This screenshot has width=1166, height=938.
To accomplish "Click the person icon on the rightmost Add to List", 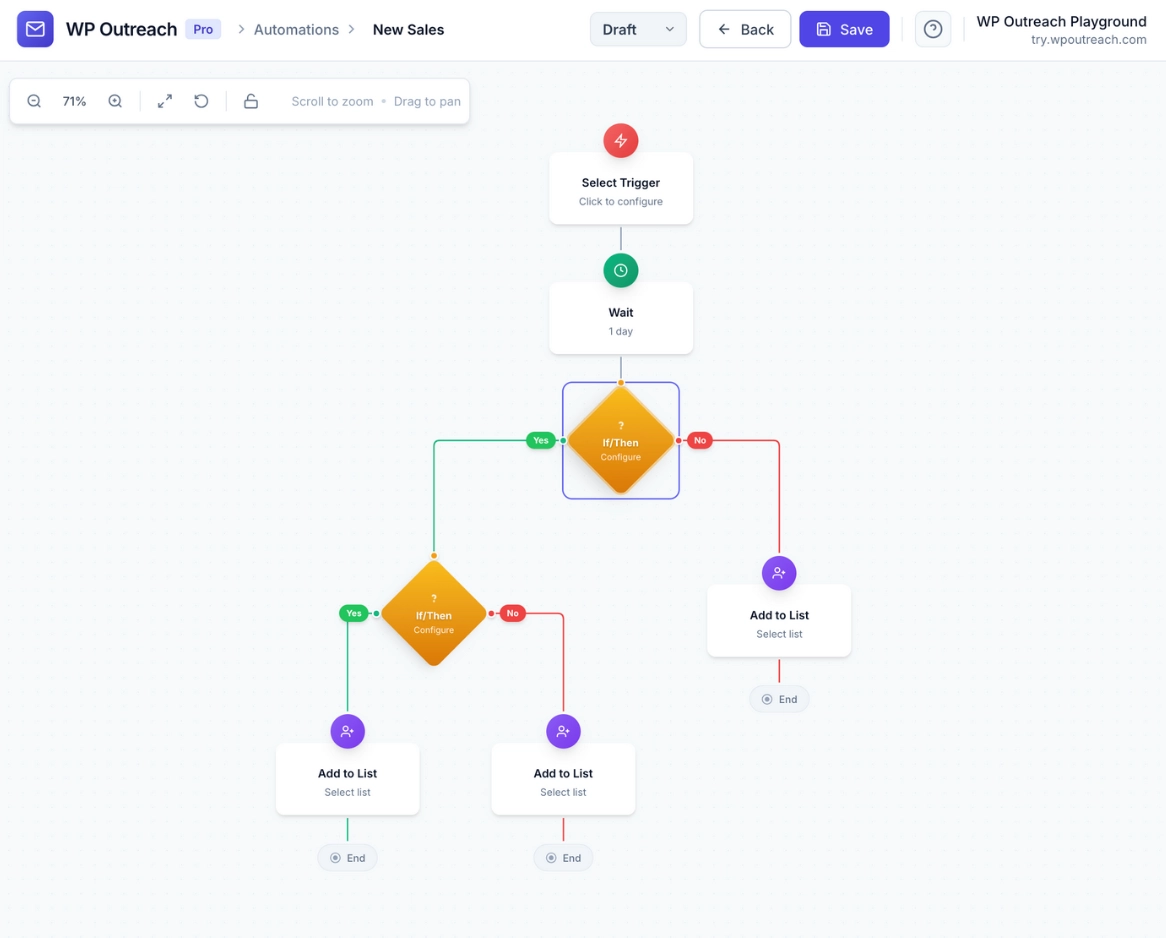I will coord(779,573).
